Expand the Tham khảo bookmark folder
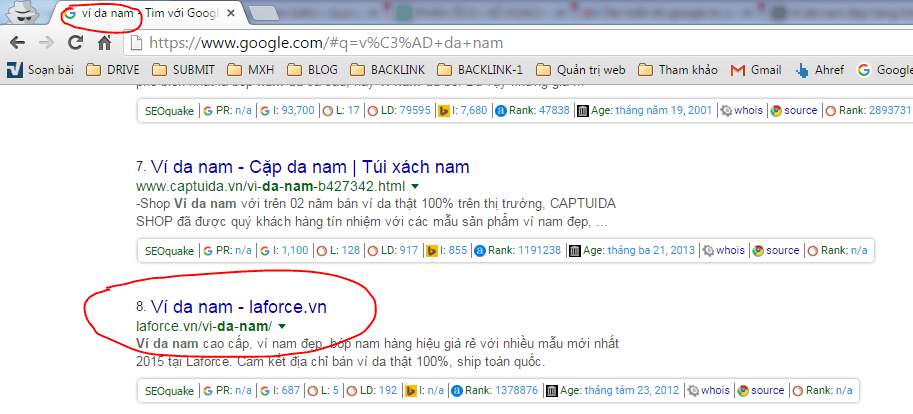Image resolution: width=913 pixels, height=414 pixels. pos(678,70)
